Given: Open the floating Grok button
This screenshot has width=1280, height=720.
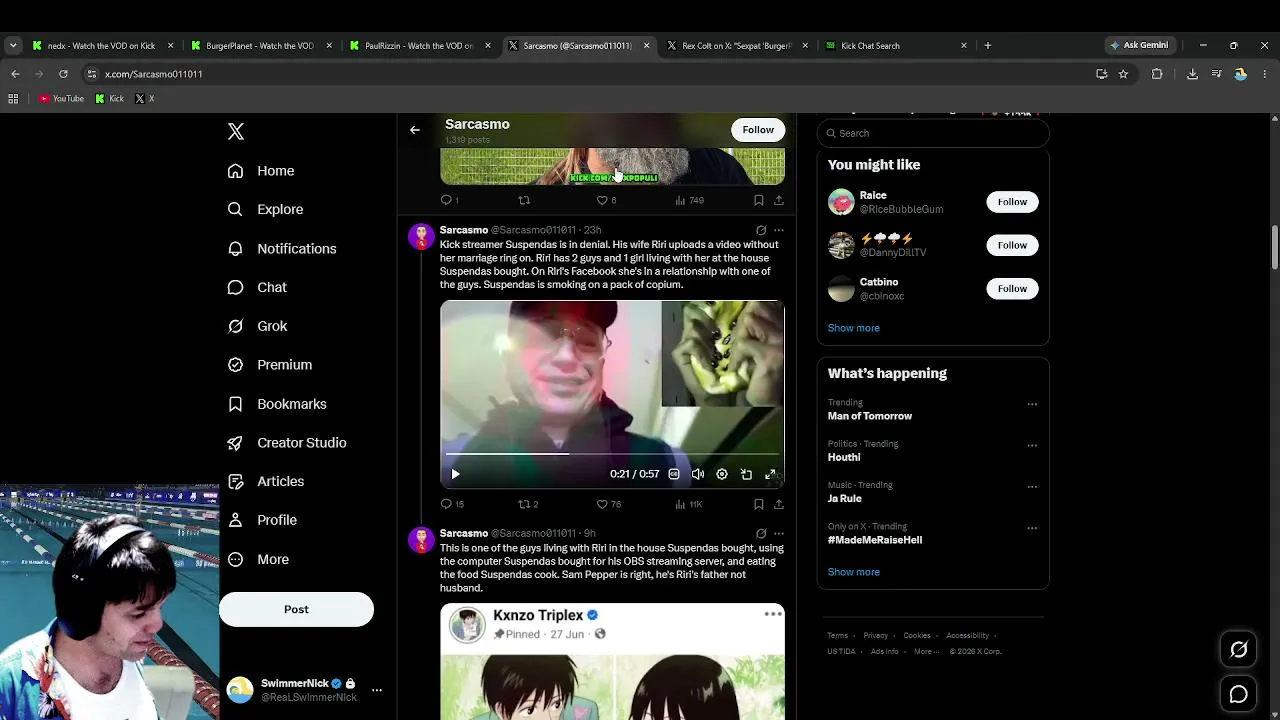Looking at the screenshot, I should tap(1238, 650).
